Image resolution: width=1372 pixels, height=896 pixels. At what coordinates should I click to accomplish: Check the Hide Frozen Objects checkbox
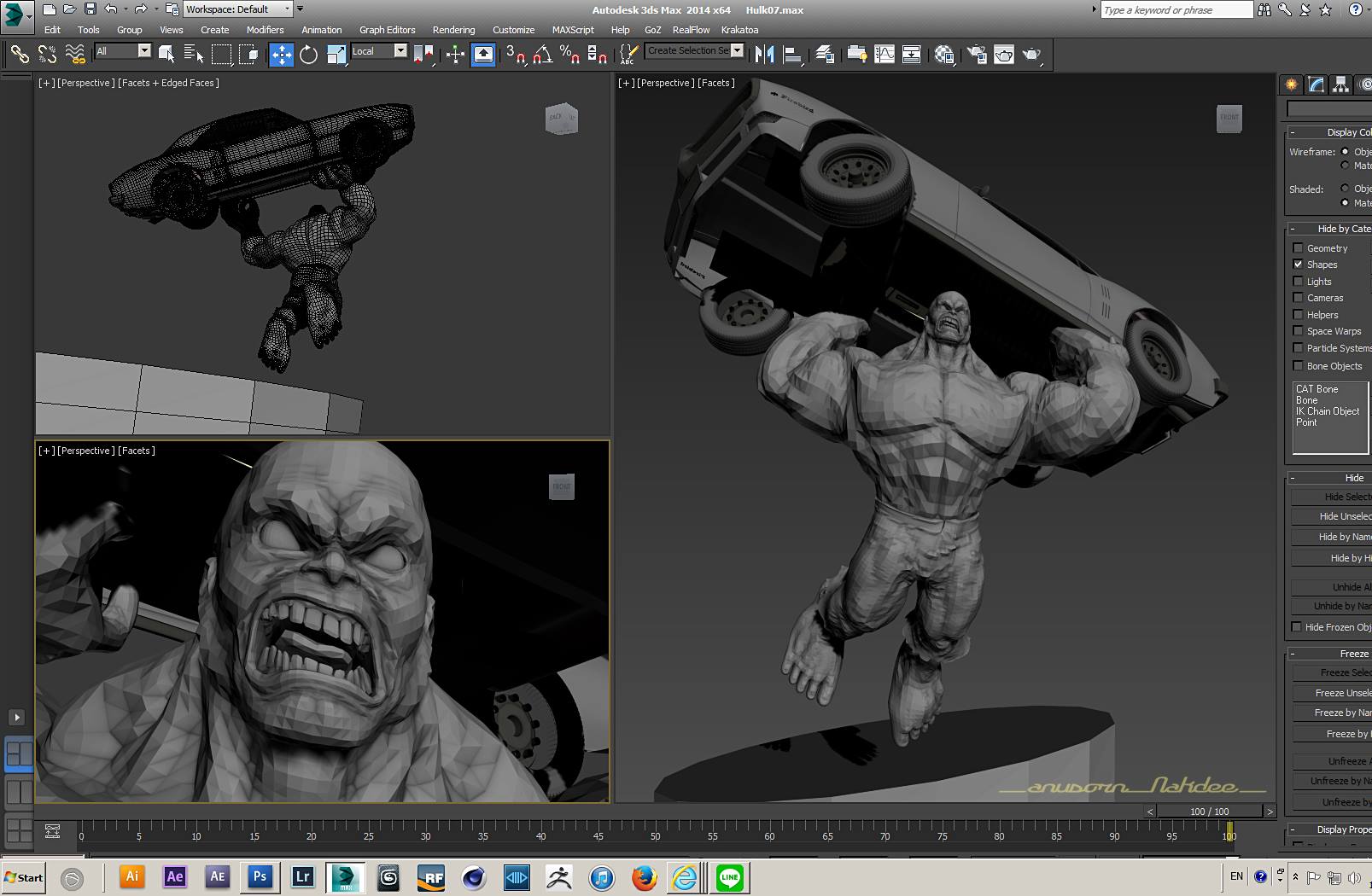point(1297,627)
